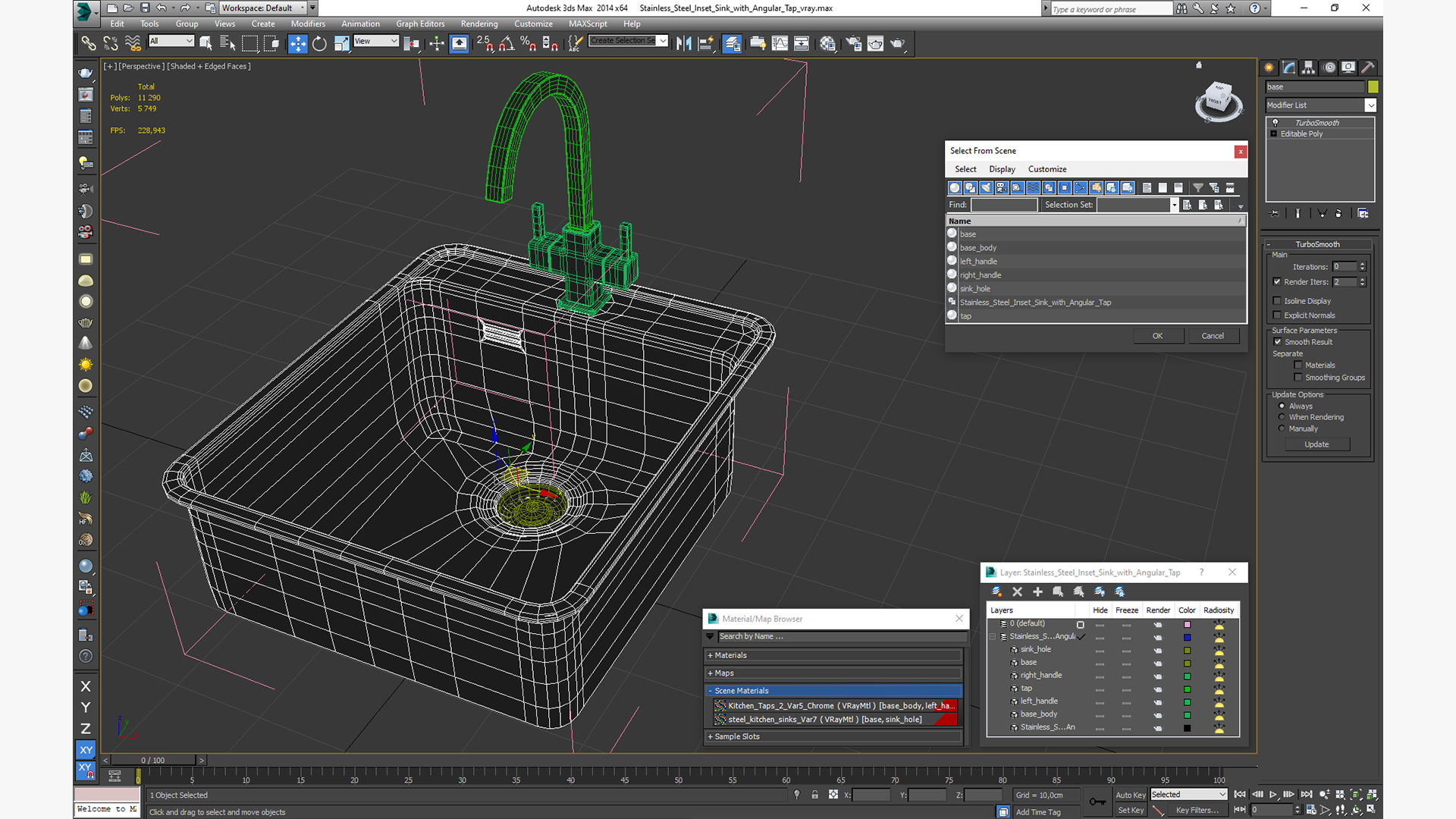Collapse the Stainless_S...Angul layer tree node
Image resolution: width=1456 pixels, height=819 pixels.
tap(993, 637)
